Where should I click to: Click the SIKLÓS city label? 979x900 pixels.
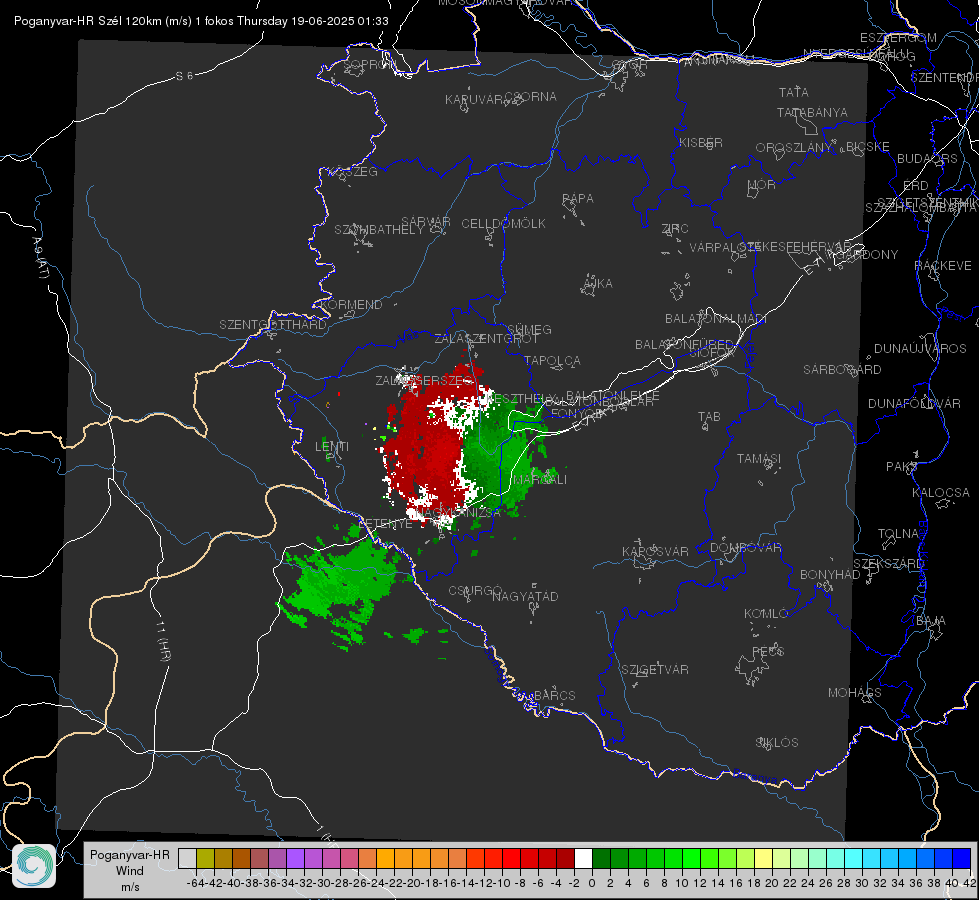pos(777,743)
